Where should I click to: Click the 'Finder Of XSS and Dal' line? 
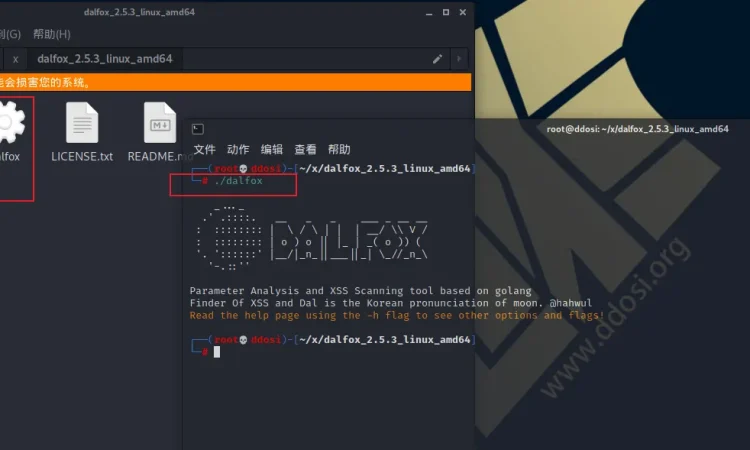pos(390,303)
